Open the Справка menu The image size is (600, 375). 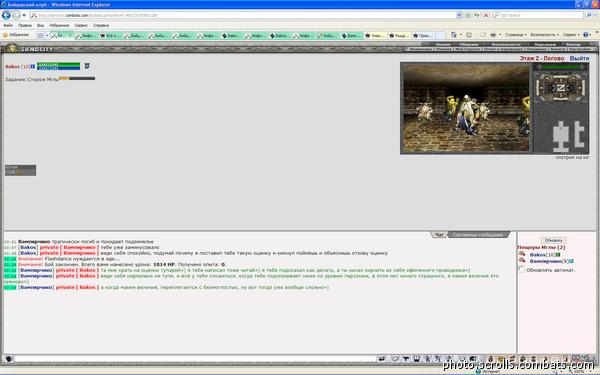101,25
